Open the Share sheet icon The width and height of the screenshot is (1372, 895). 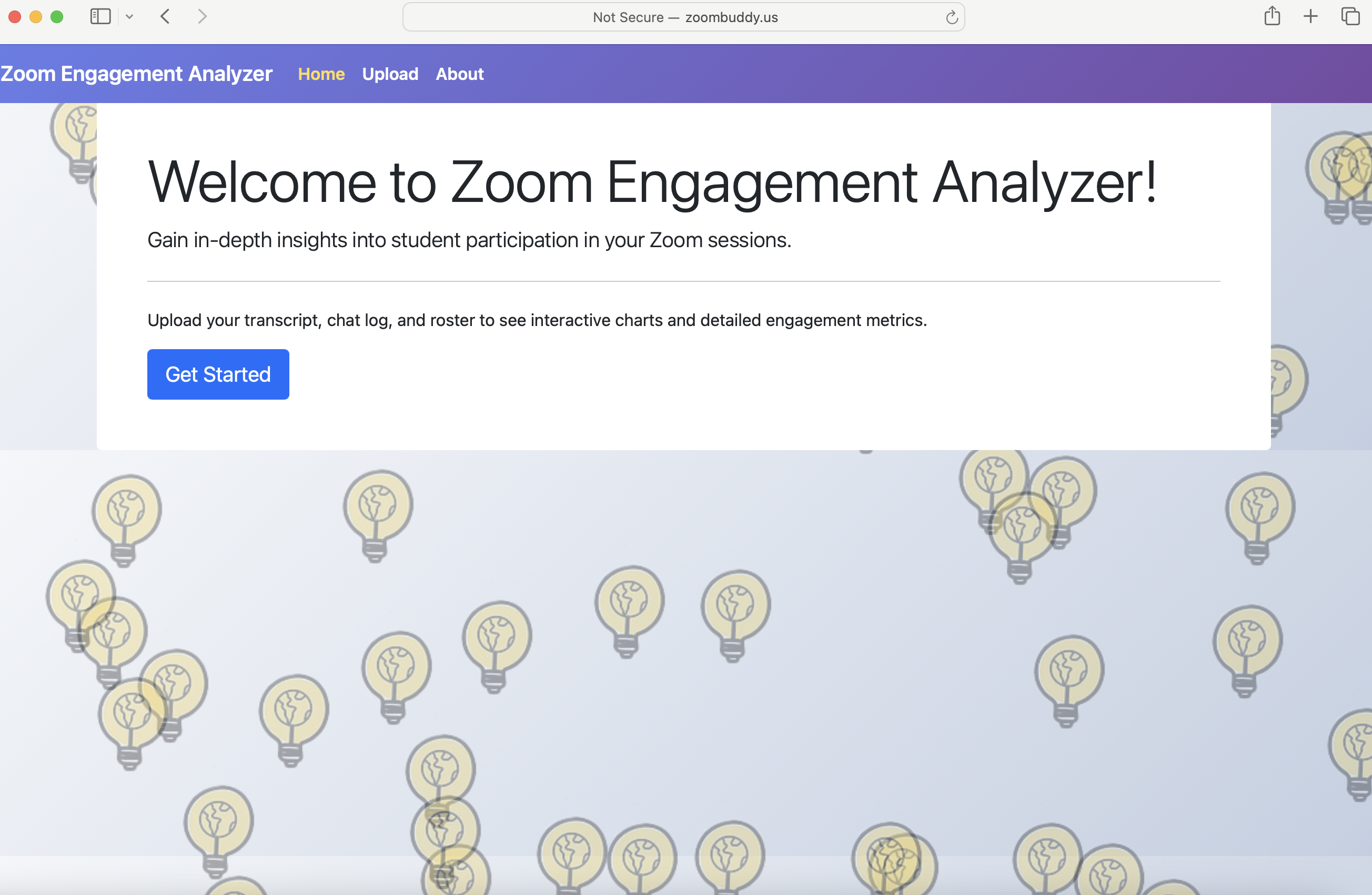[1272, 16]
